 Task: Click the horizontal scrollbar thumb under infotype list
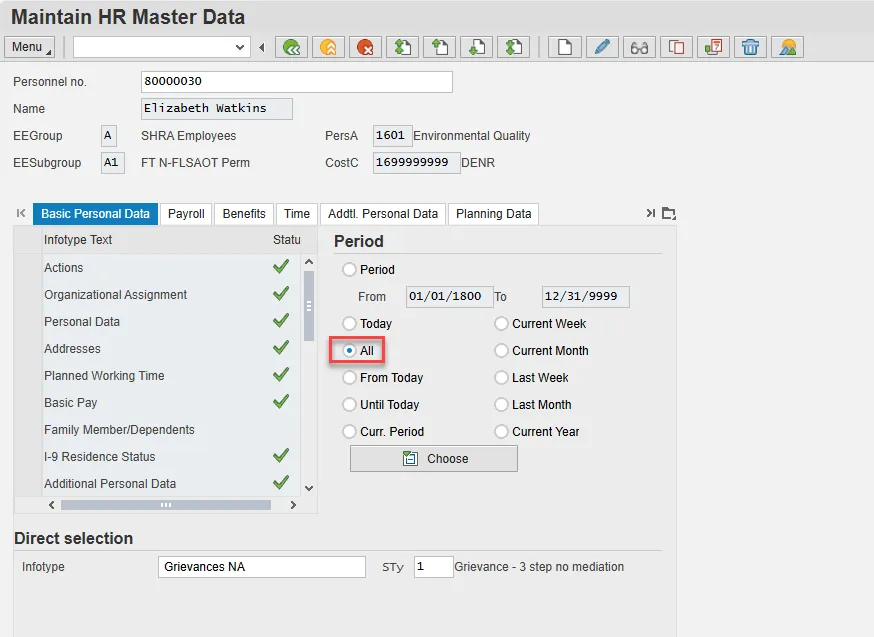tap(166, 505)
